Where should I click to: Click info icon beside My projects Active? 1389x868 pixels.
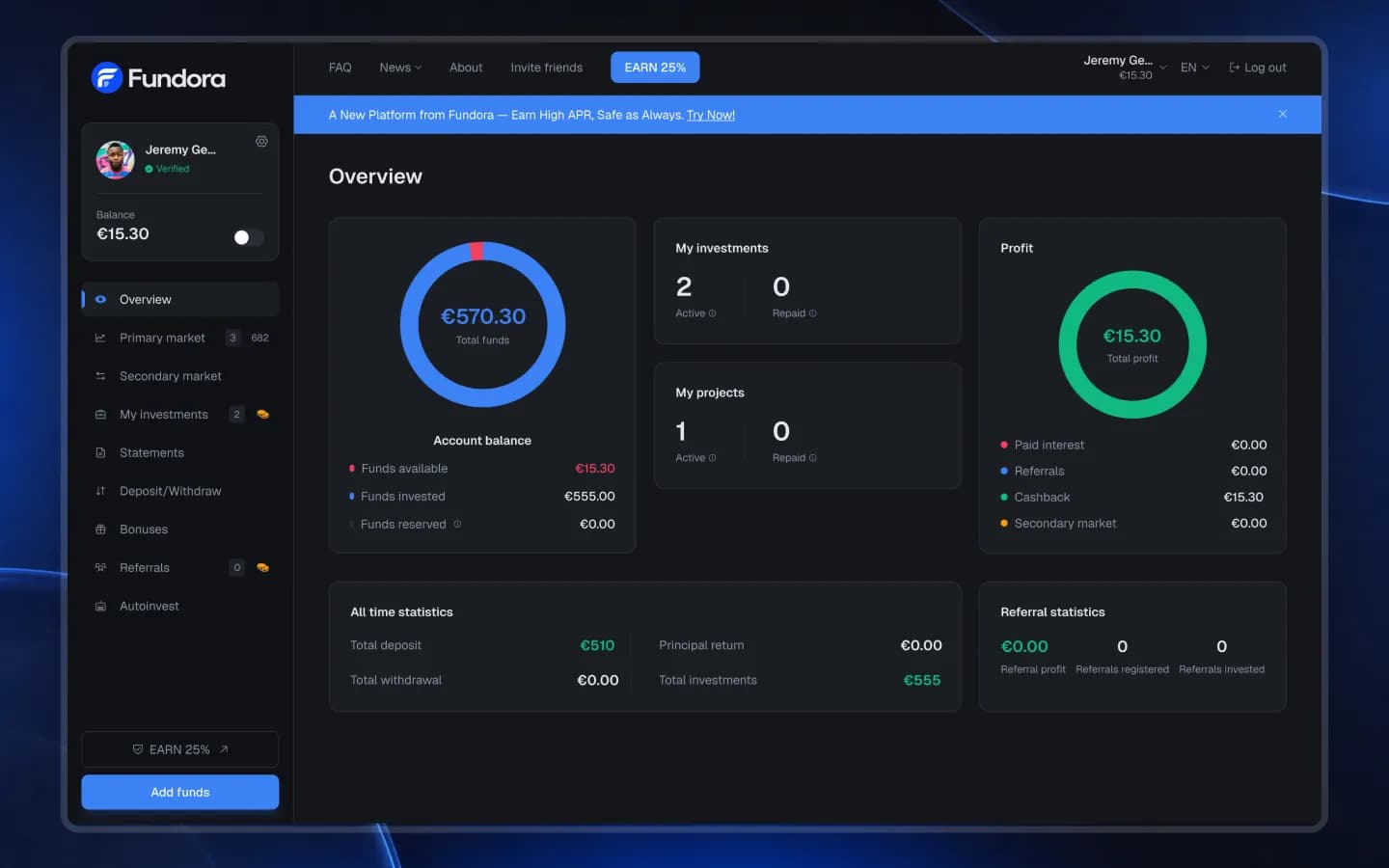click(x=713, y=458)
